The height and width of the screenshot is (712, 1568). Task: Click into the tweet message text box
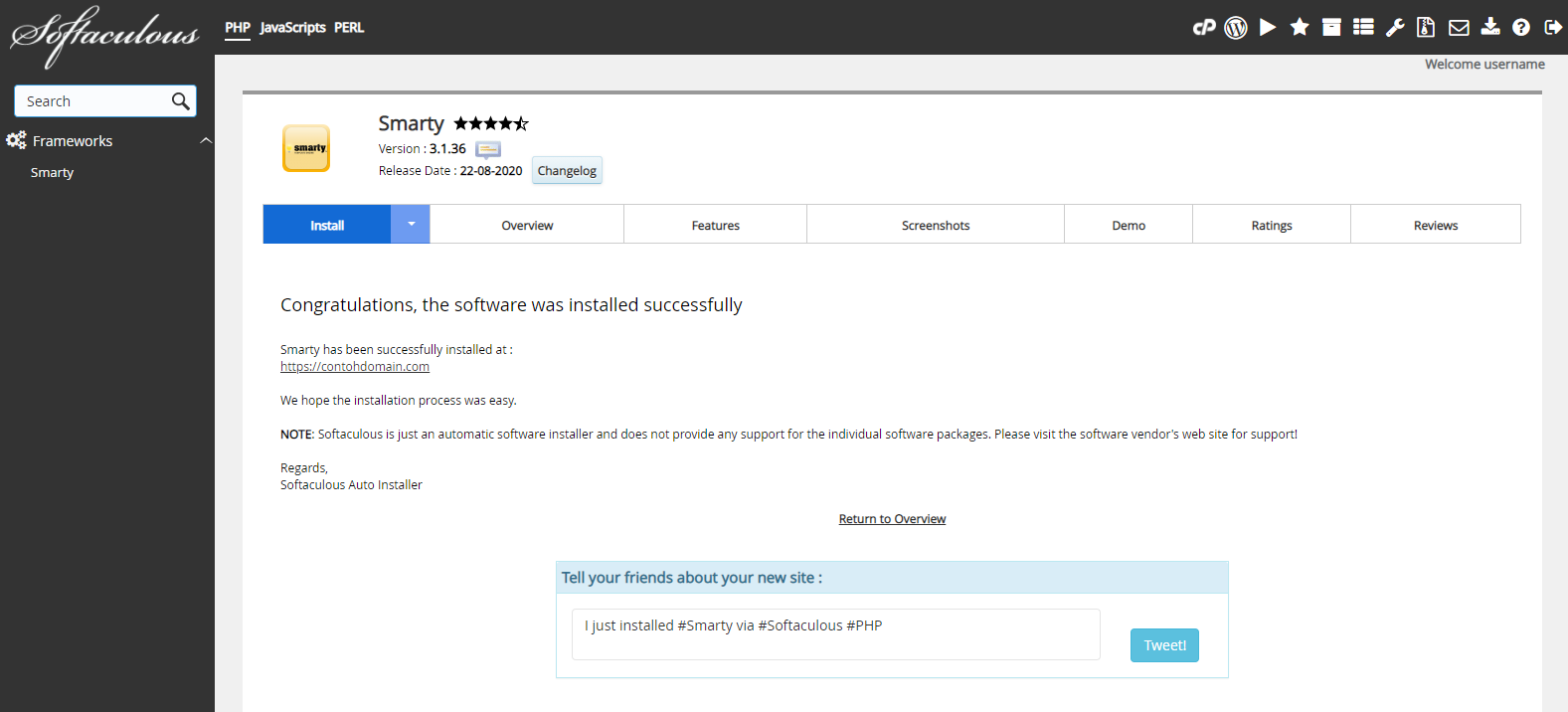(835, 634)
